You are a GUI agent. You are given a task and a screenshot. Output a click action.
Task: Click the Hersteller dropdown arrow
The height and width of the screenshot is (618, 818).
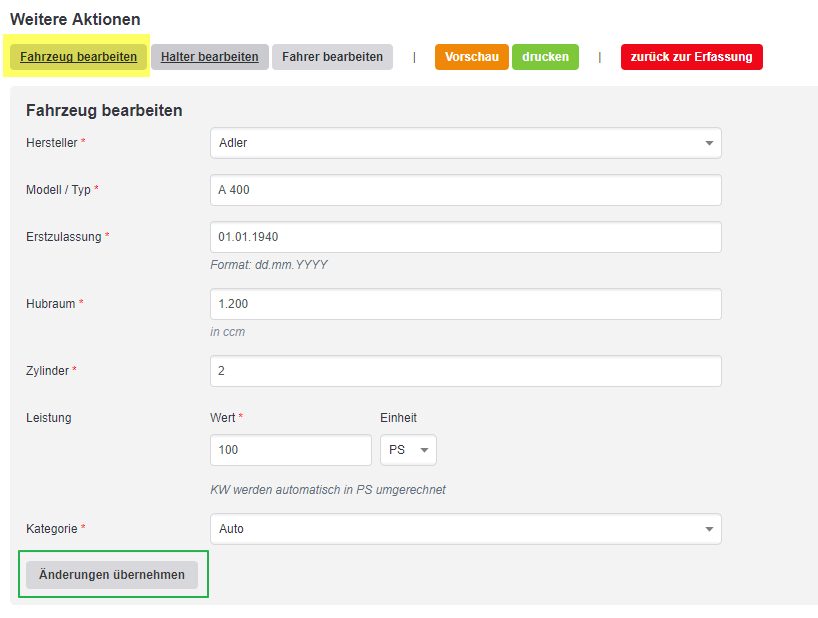[x=709, y=143]
